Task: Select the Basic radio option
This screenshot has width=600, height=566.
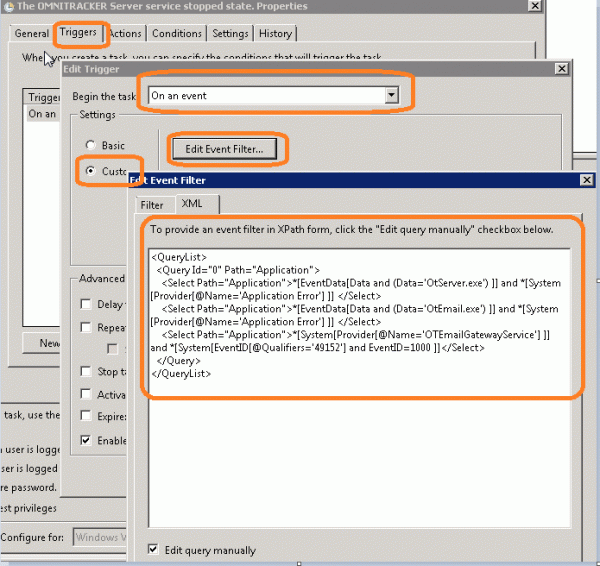Action: click(90, 145)
